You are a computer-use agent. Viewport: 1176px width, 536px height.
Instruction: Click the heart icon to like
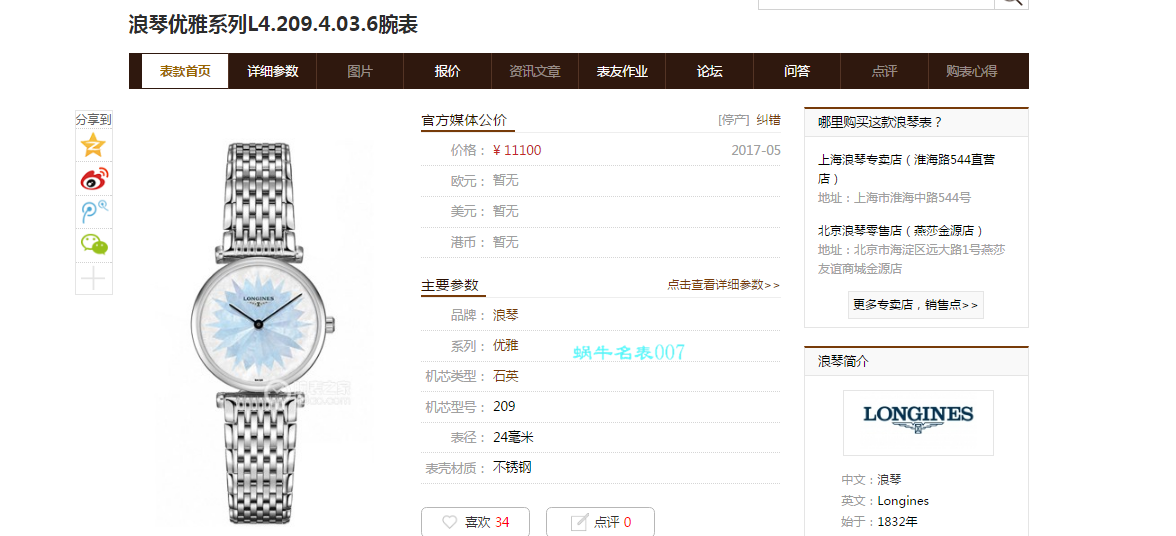click(x=450, y=522)
